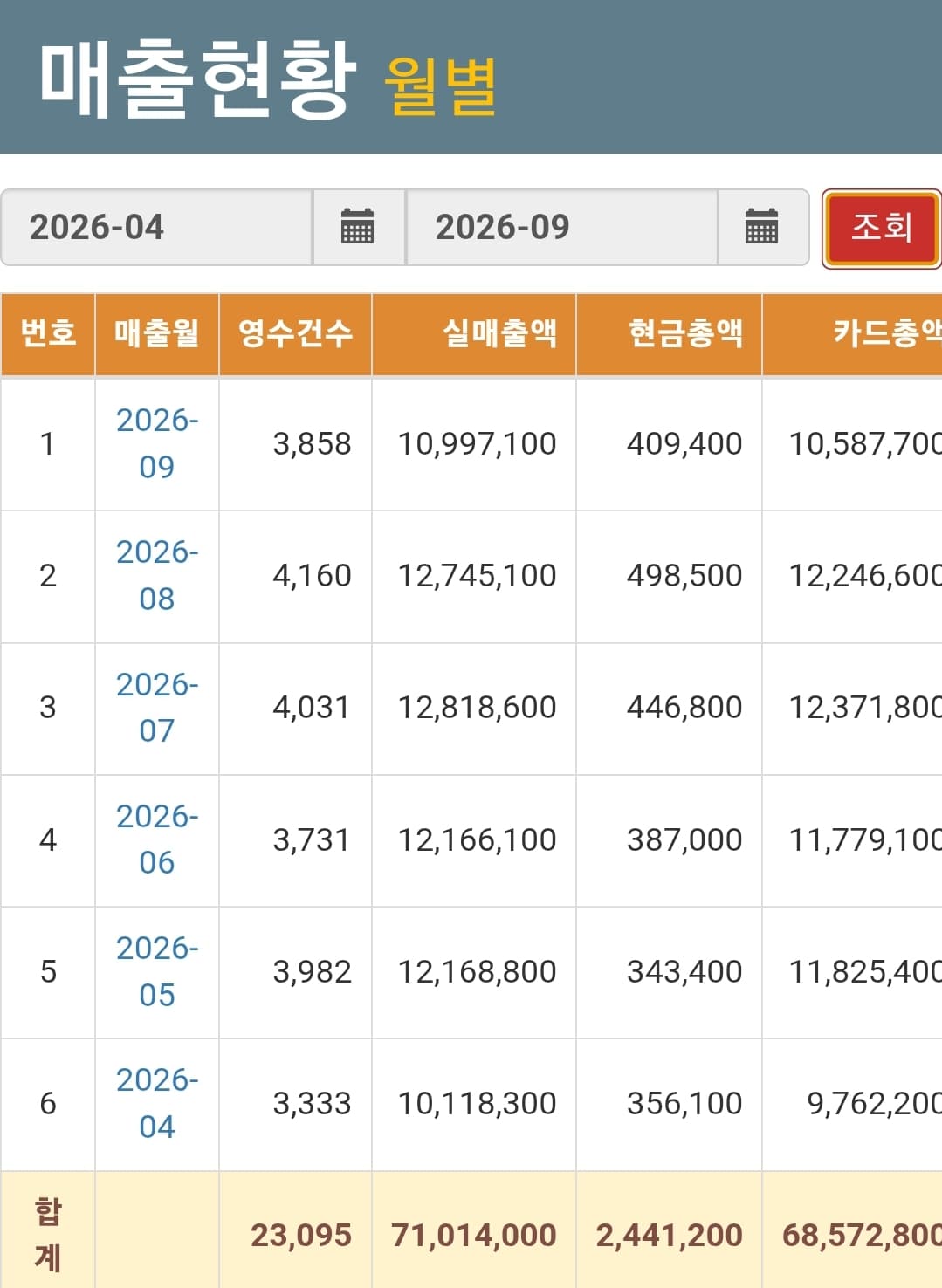Image resolution: width=942 pixels, height=1288 pixels.
Task: Select the receipt count value 4,031
Action: click(x=312, y=708)
